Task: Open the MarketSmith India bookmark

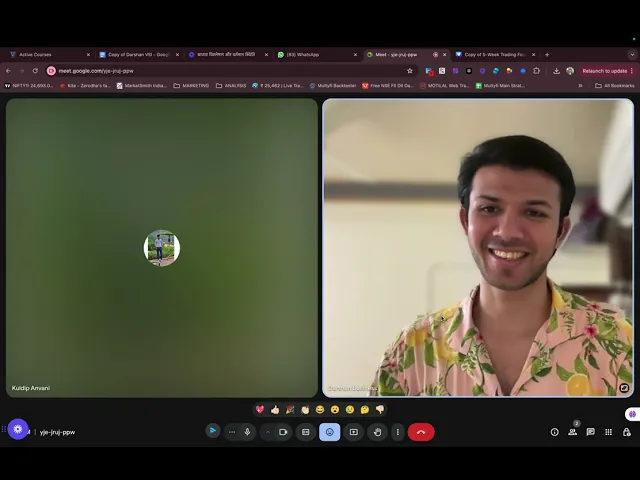Action: tap(142, 86)
